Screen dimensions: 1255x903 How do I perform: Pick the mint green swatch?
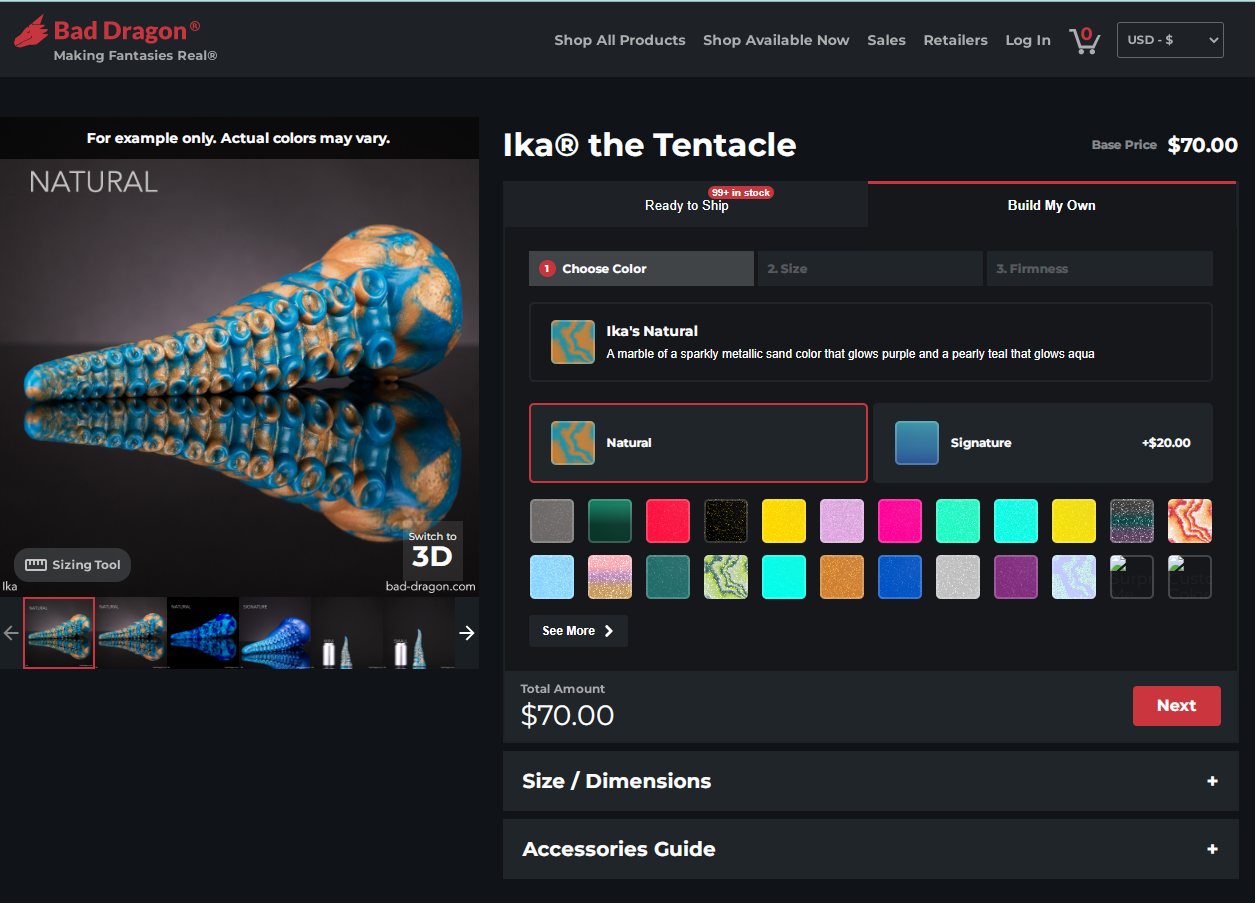pos(958,521)
